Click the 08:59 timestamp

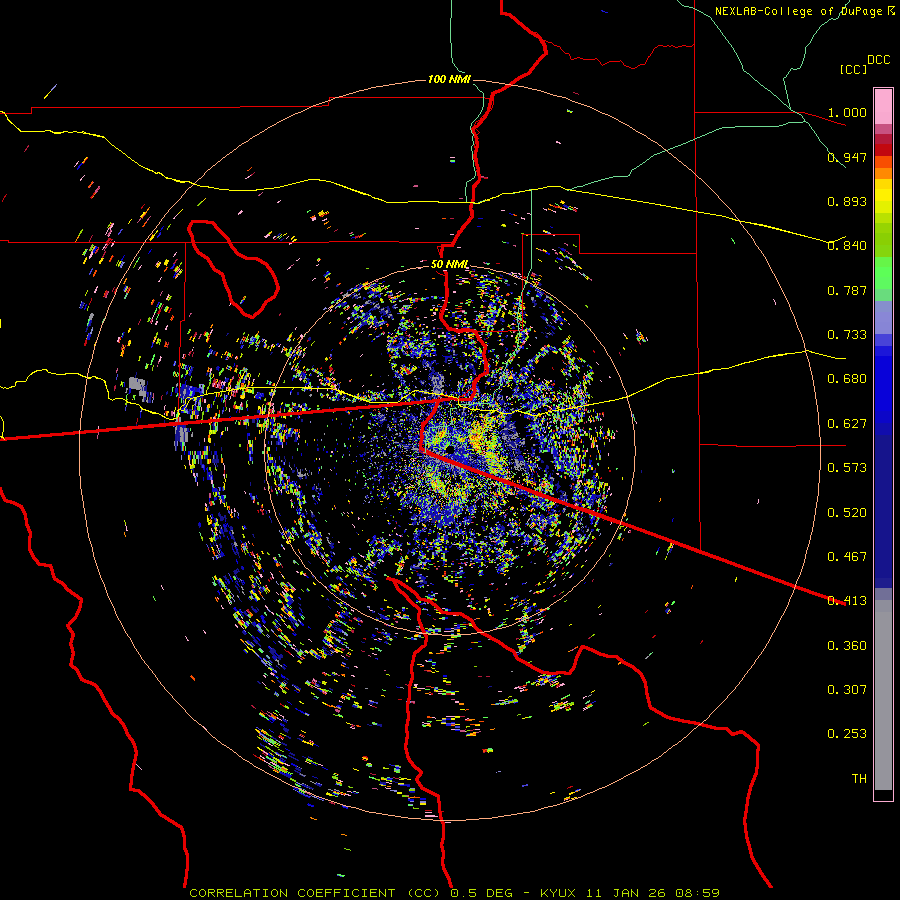point(695,893)
